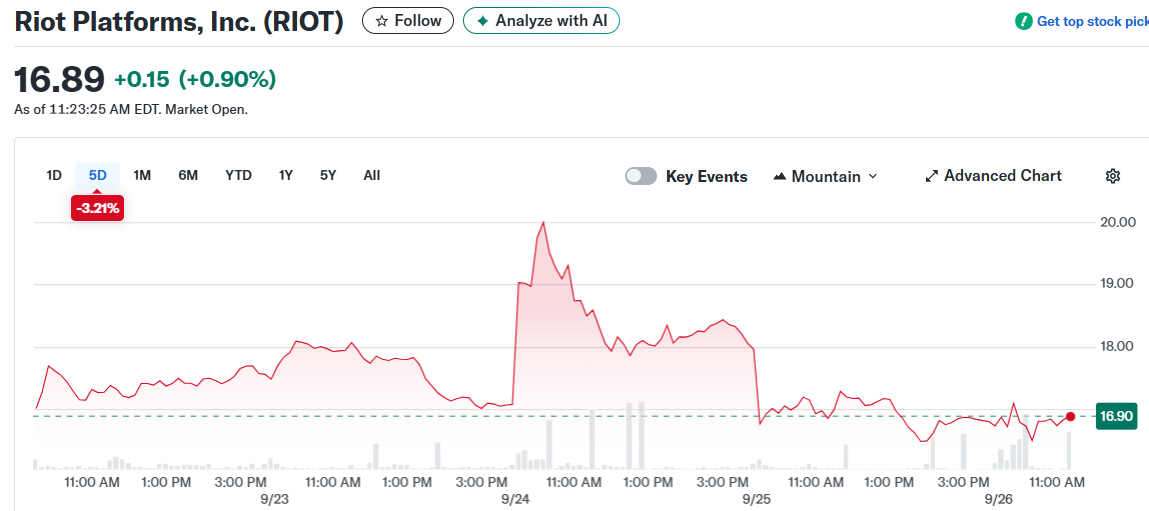Click the red current-price dot on chart
The height and width of the screenshot is (511, 1149).
click(x=1070, y=416)
